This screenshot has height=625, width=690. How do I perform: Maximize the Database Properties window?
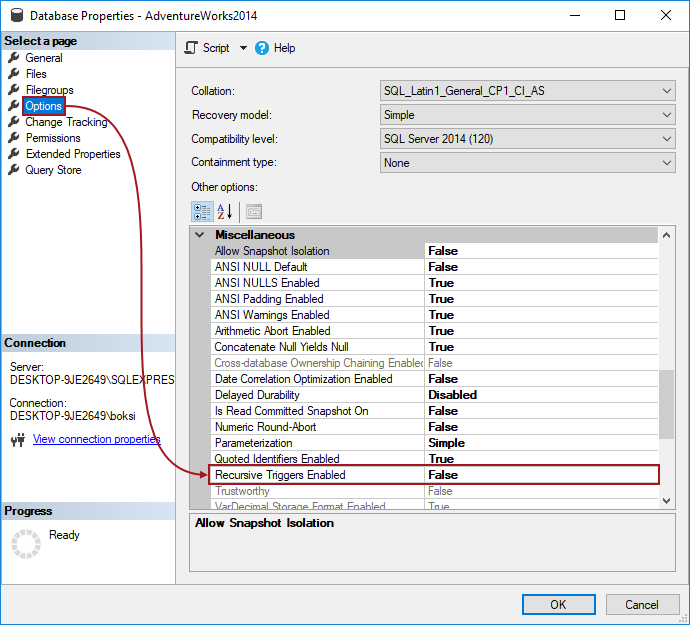click(x=620, y=15)
